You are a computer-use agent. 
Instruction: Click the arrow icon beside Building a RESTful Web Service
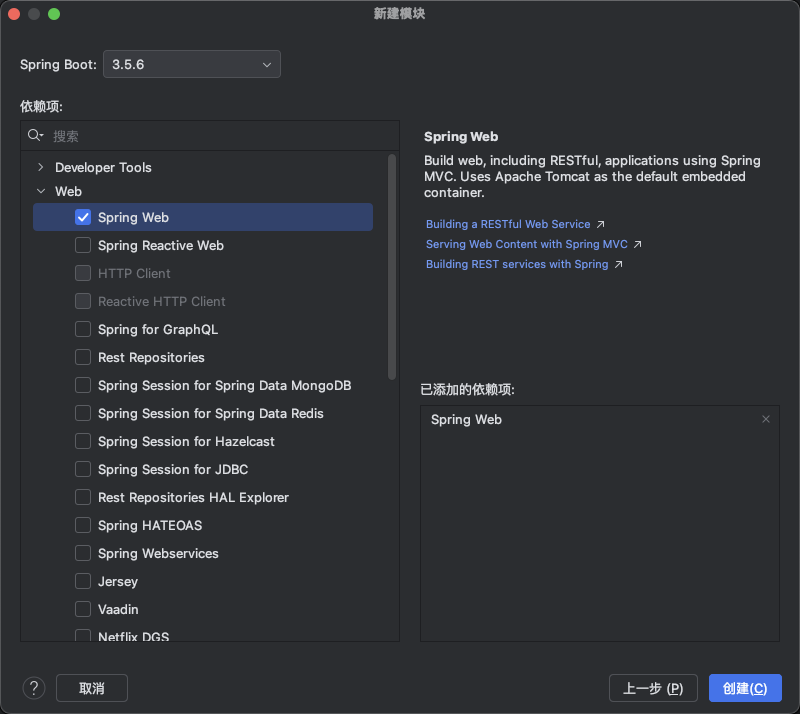point(600,225)
